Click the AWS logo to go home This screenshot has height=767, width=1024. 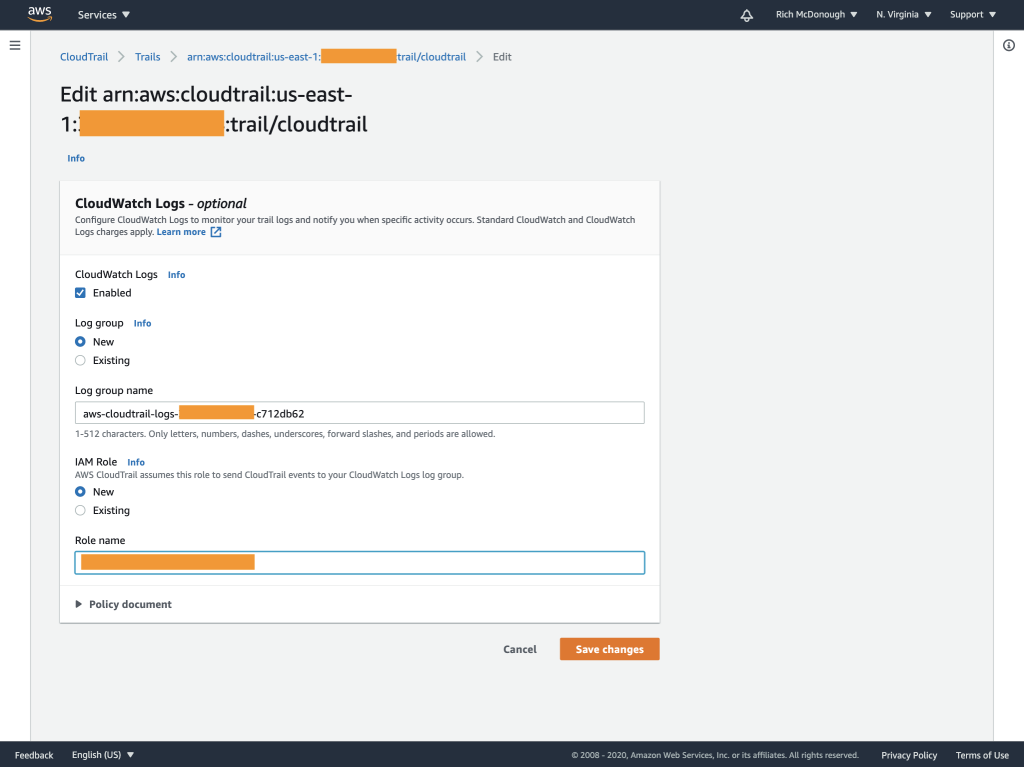coord(39,14)
